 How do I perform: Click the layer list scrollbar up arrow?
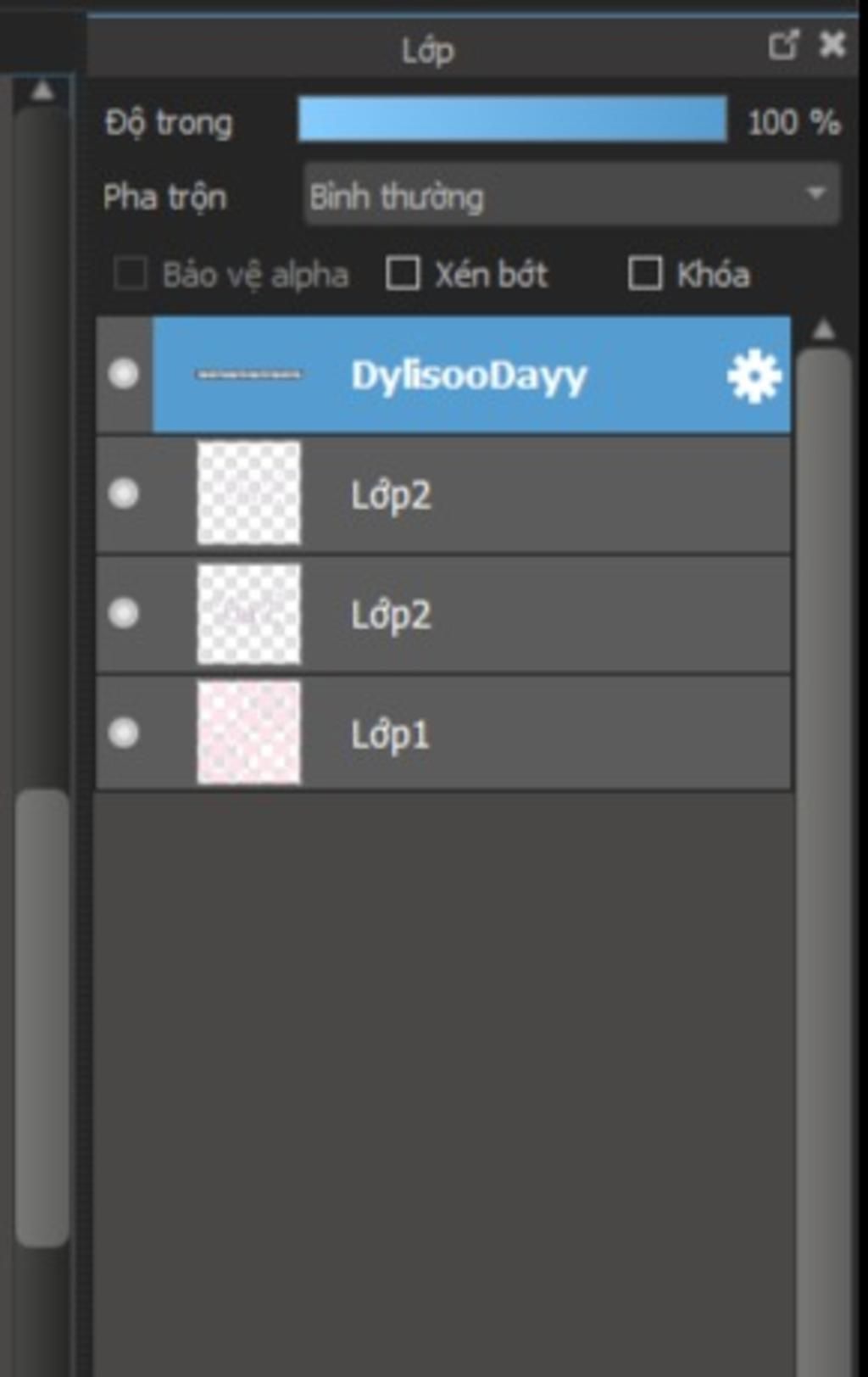pyautogui.click(x=823, y=330)
